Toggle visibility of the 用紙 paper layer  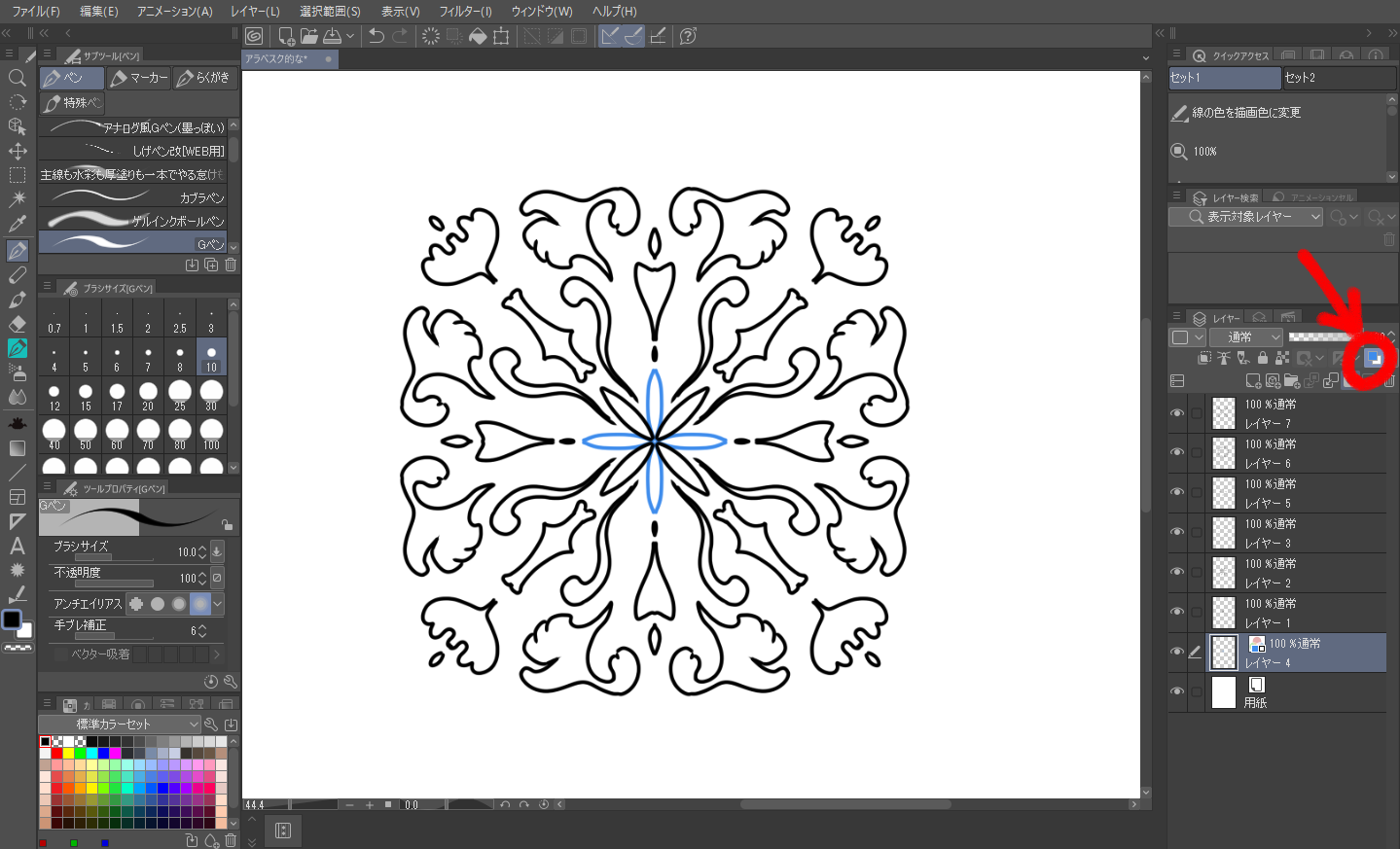click(1177, 692)
